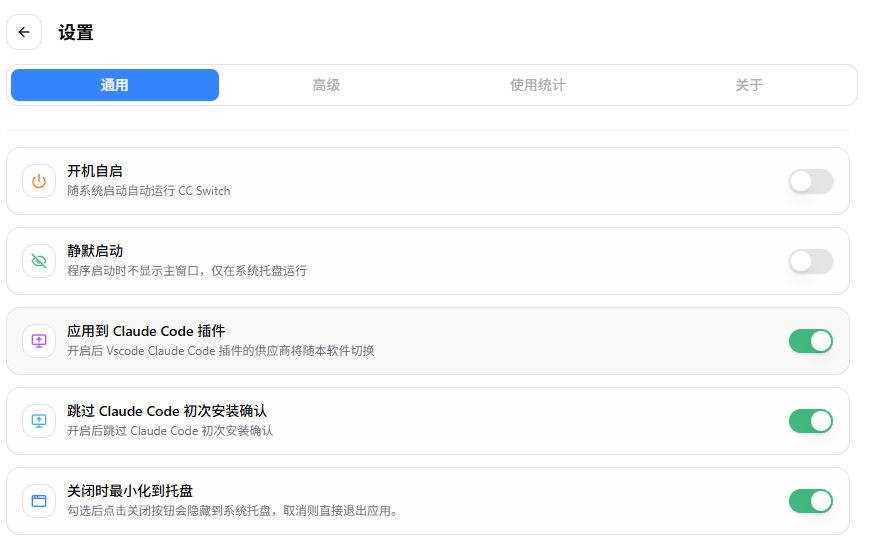Select the 通用 tab
The height and width of the screenshot is (556, 873).
(115, 85)
